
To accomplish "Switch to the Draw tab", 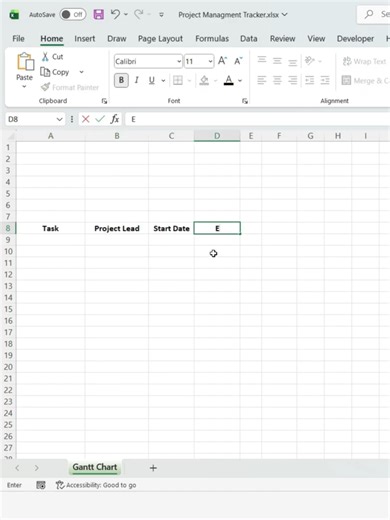I will click(117, 39).
